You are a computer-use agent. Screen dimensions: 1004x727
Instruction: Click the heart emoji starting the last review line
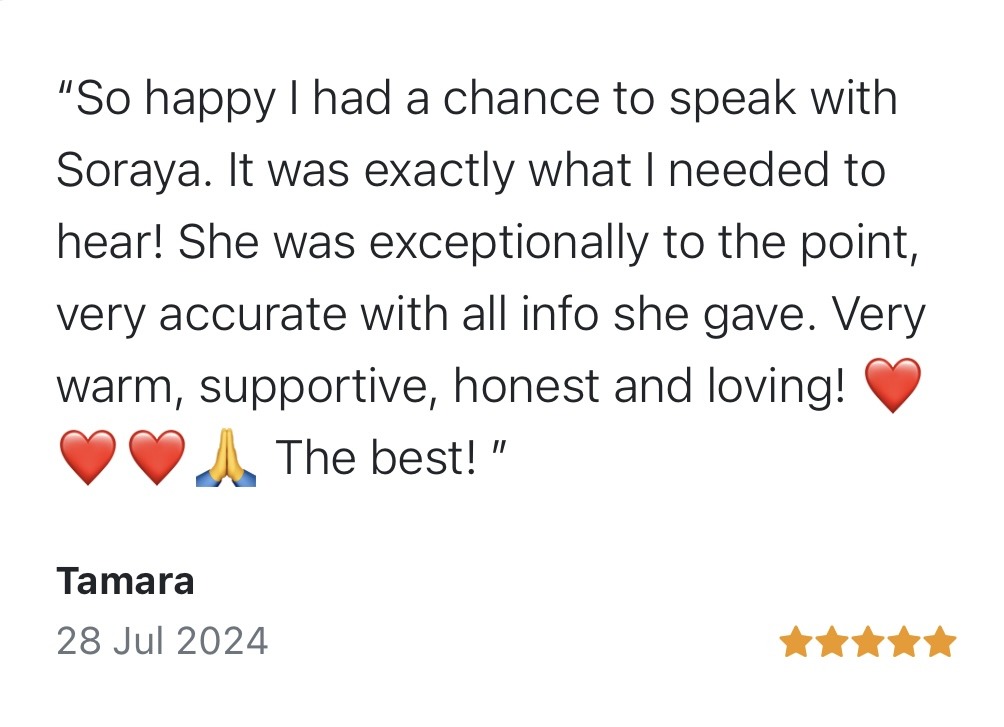[88, 458]
